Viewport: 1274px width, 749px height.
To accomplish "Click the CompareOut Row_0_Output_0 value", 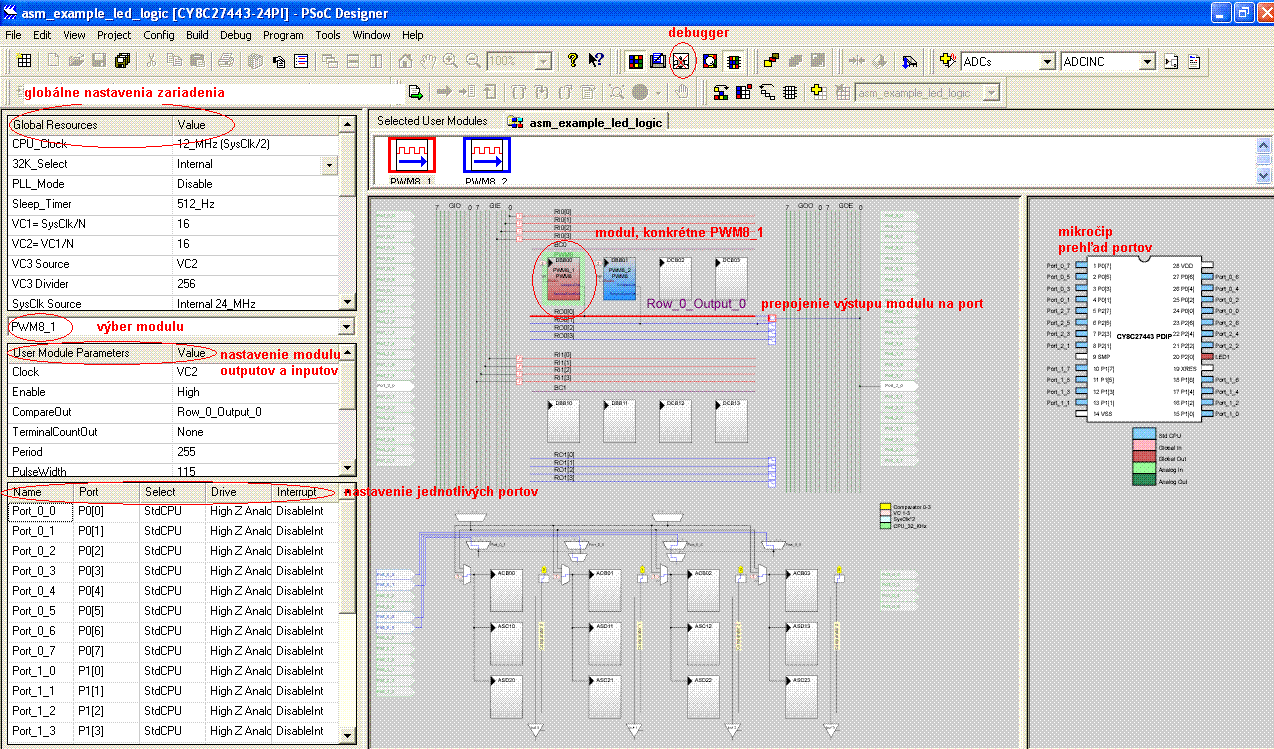I will coord(256,412).
